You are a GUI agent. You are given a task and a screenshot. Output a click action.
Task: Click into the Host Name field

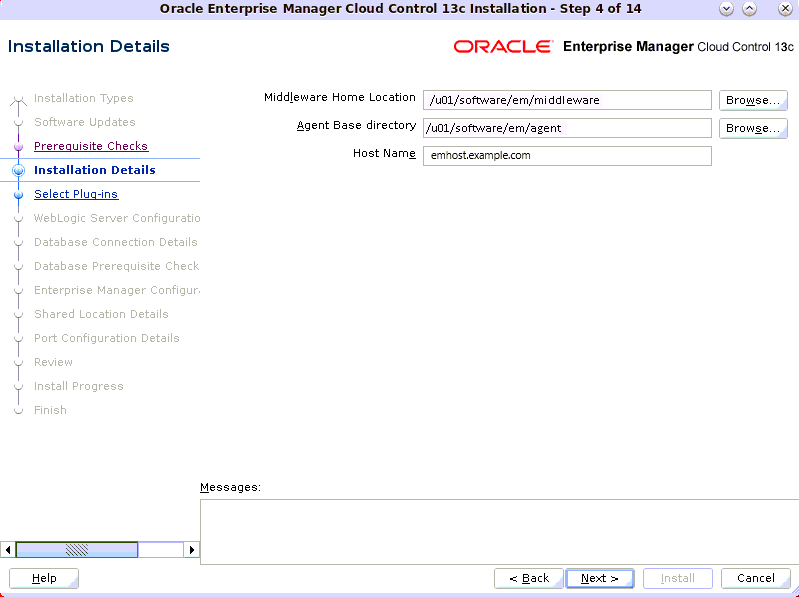click(567, 156)
